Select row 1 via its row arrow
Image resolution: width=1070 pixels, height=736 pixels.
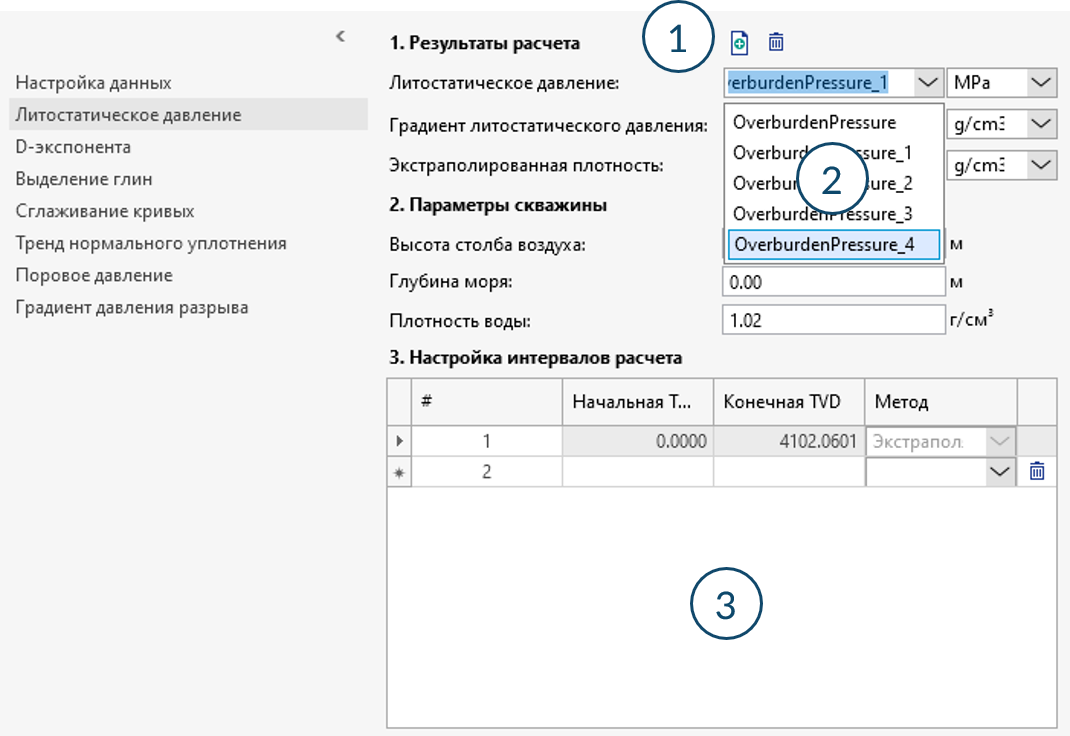399,441
